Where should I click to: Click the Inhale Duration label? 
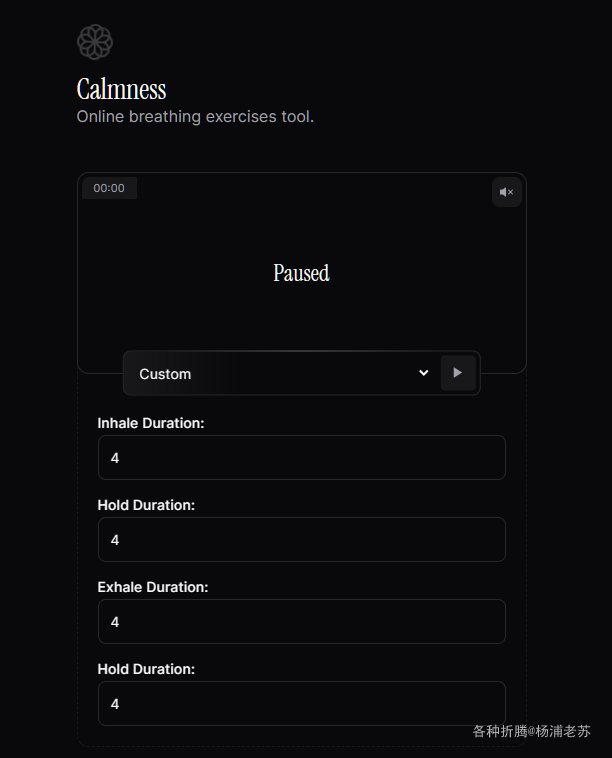point(150,423)
